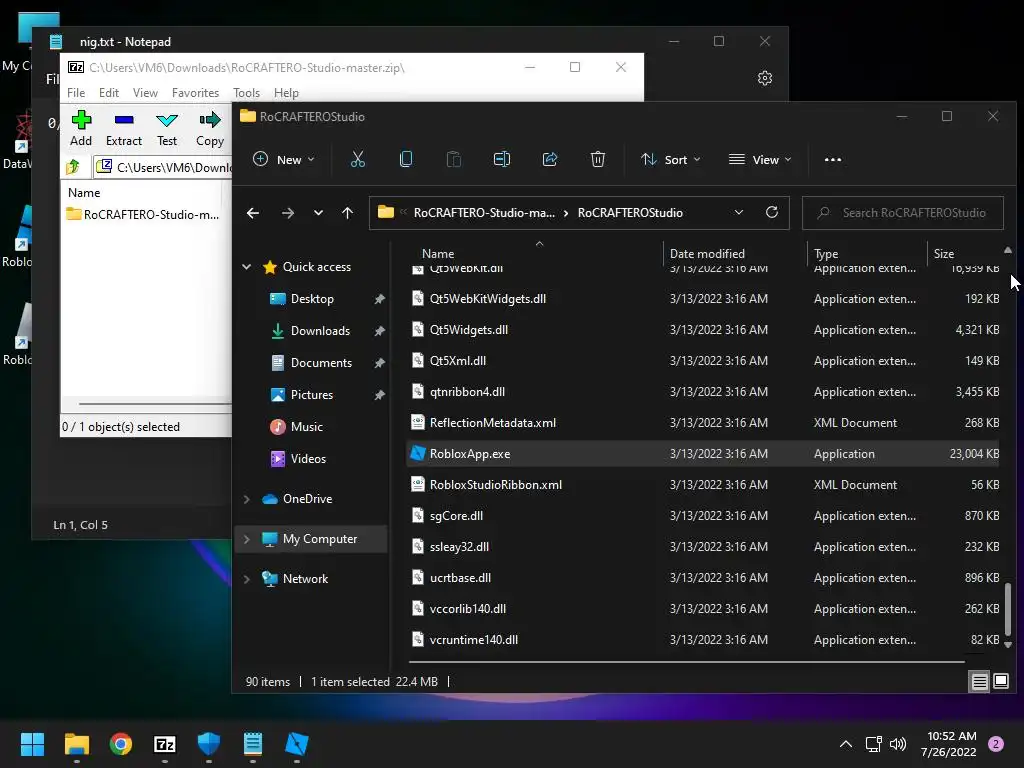Expand the Network tree node
The height and width of the screenshot is (768, 1024).
pos(247,579)
